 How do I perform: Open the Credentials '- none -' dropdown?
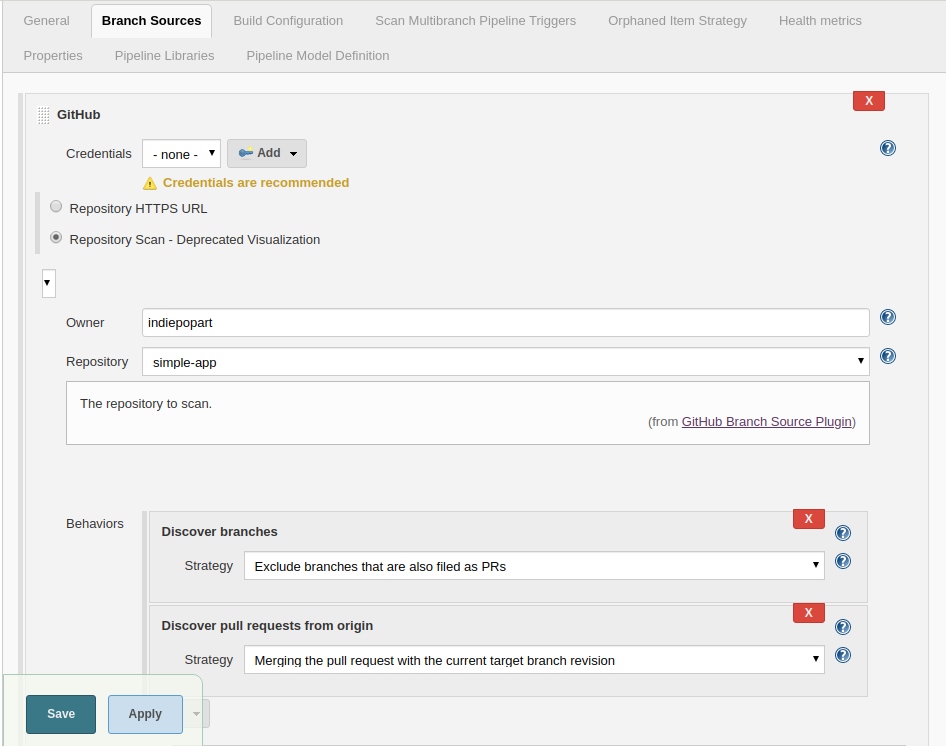pos(181,154)
